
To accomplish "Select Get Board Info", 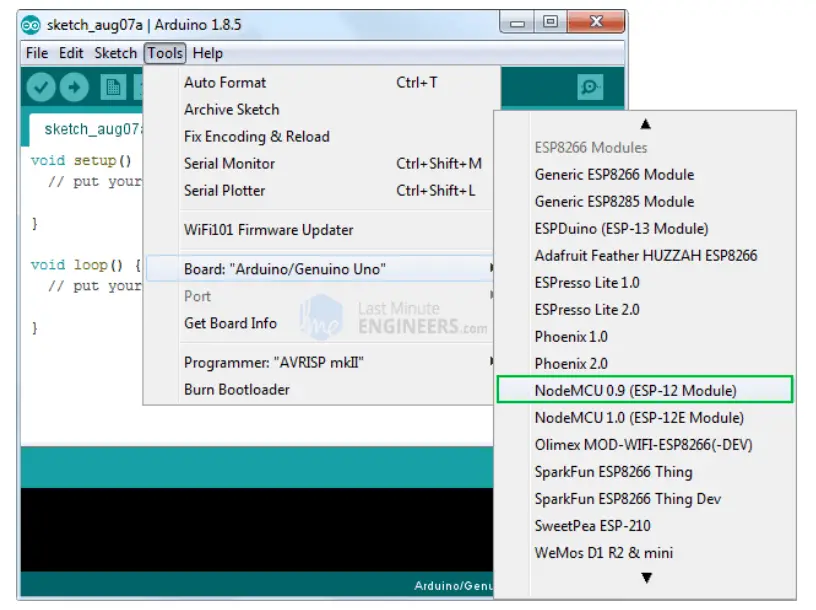I will tap(320, 323).
